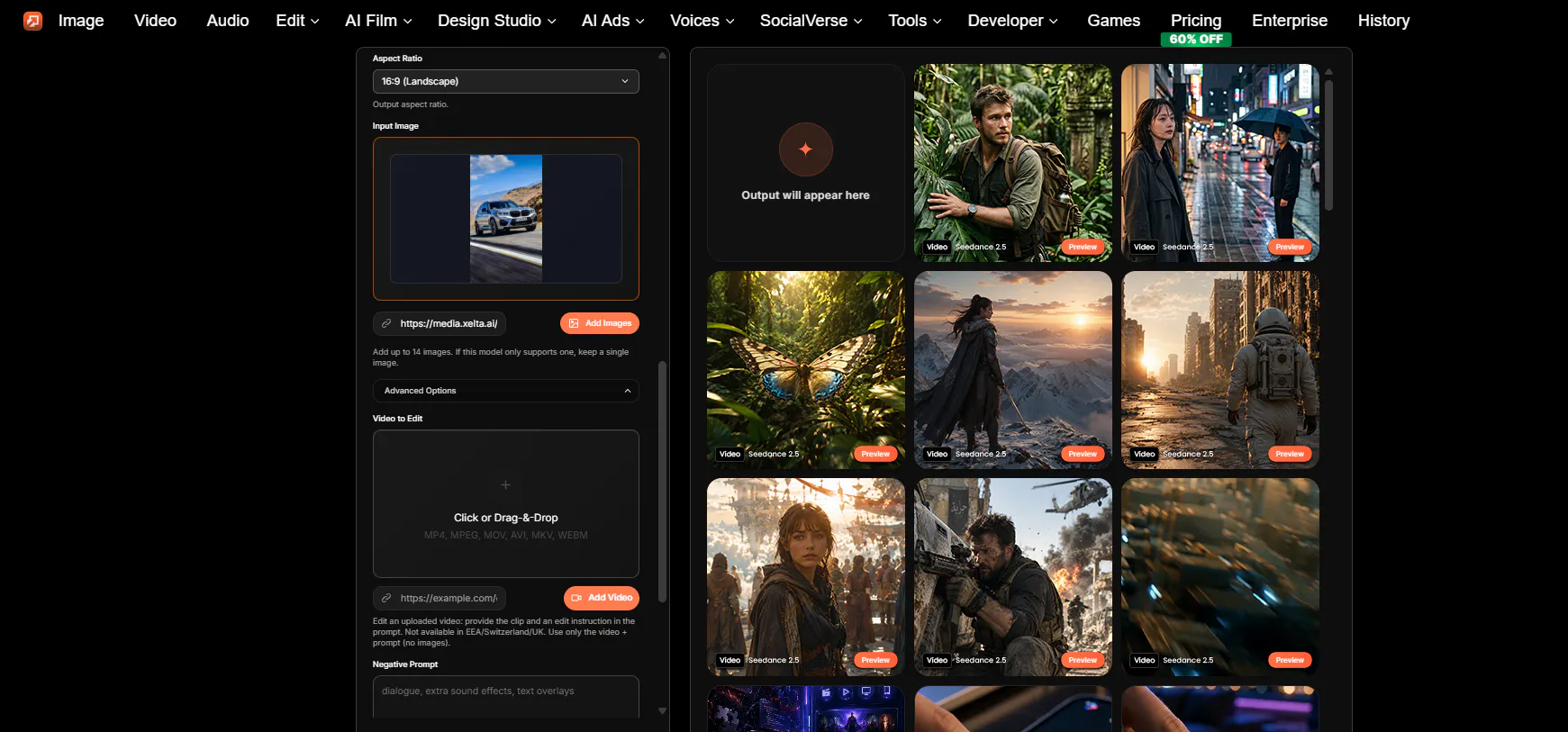Open the Audio section

[228, 21]
